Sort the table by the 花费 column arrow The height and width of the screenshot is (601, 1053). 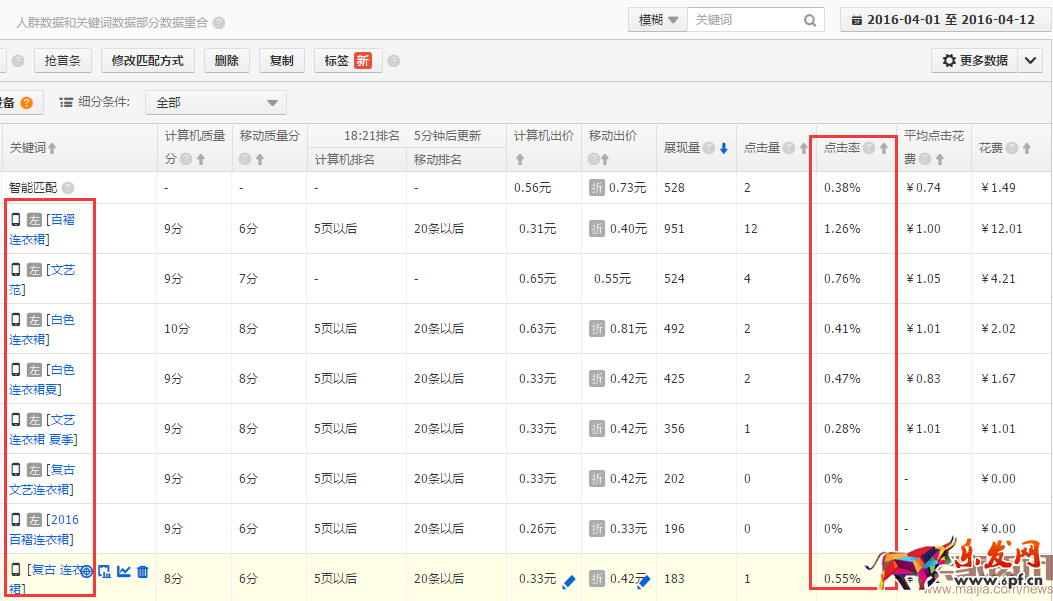[1027, 148]
